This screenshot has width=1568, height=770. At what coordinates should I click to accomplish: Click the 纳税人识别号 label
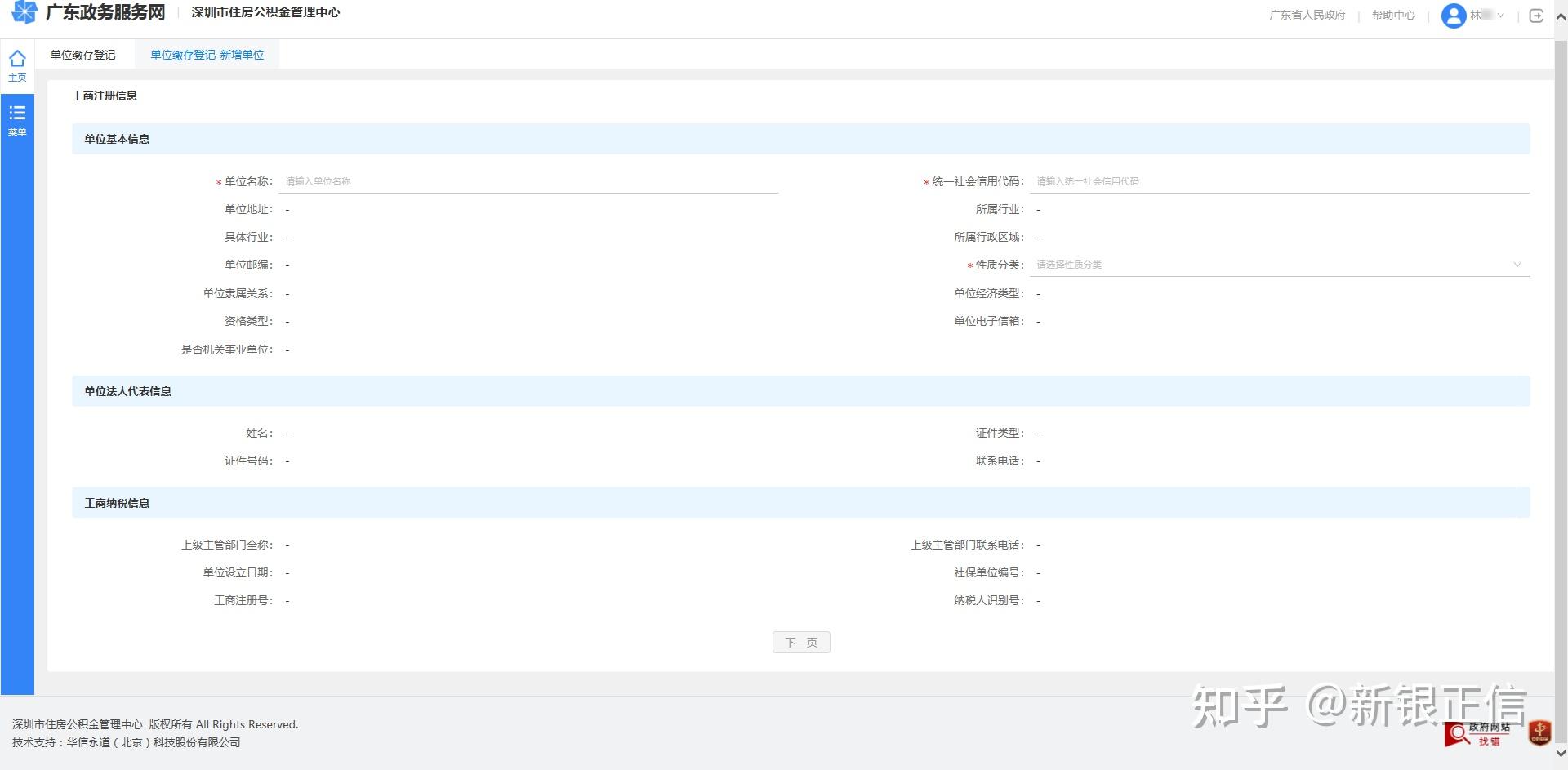989,600
